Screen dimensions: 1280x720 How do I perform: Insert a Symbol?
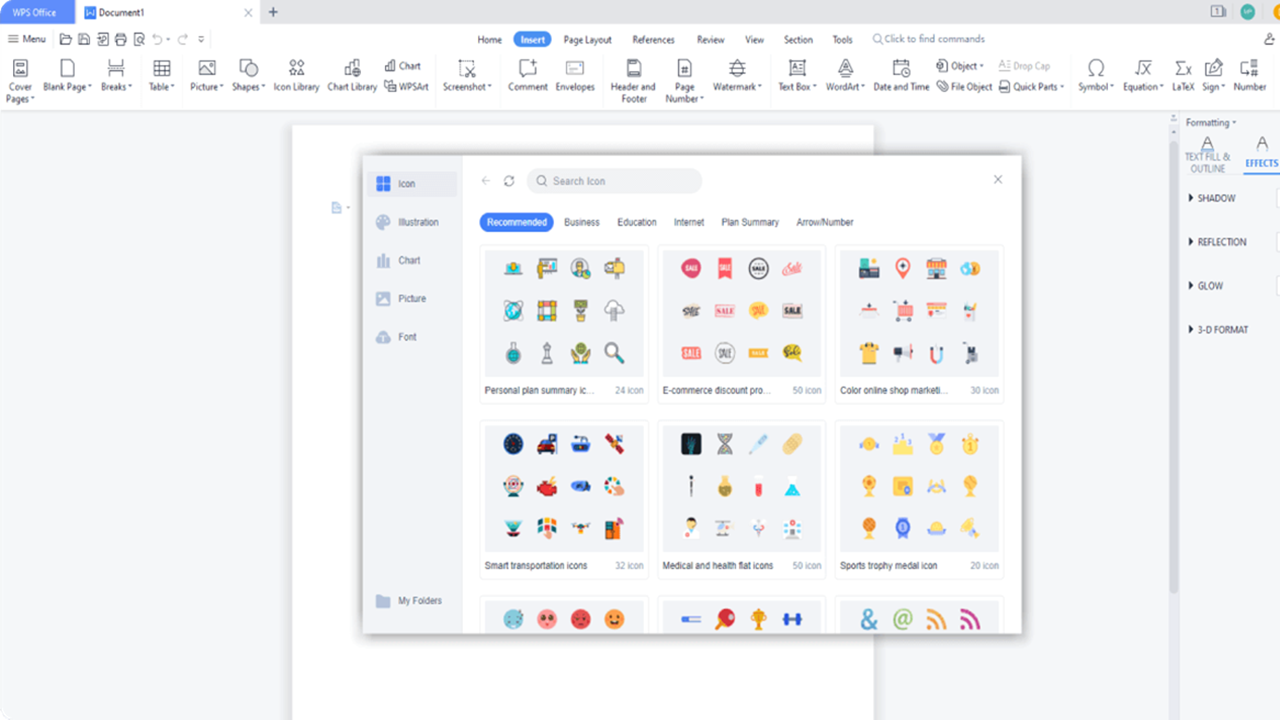pyautogui.click(x=1095, y=75)
